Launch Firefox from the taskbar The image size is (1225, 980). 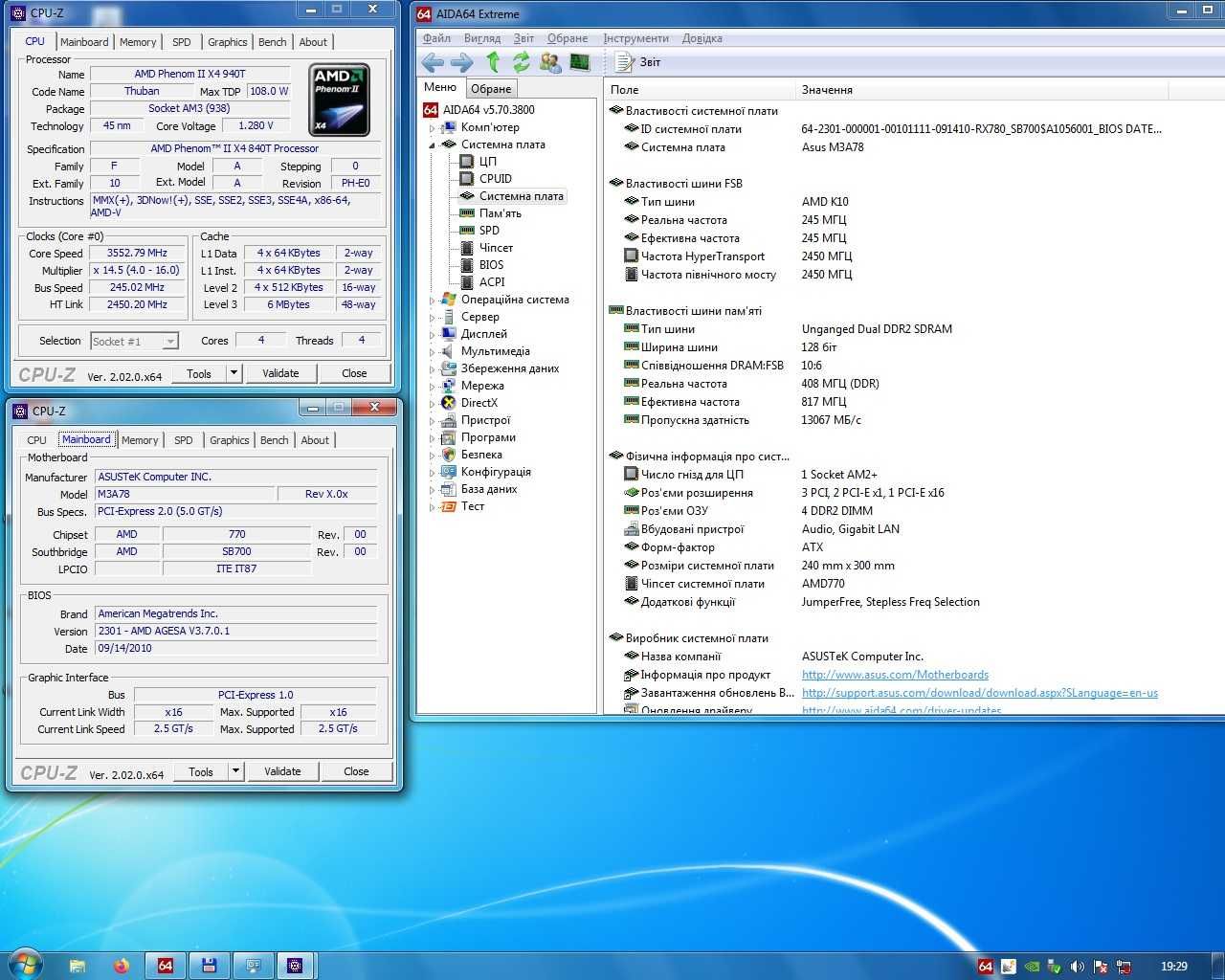tap(121, 966)
